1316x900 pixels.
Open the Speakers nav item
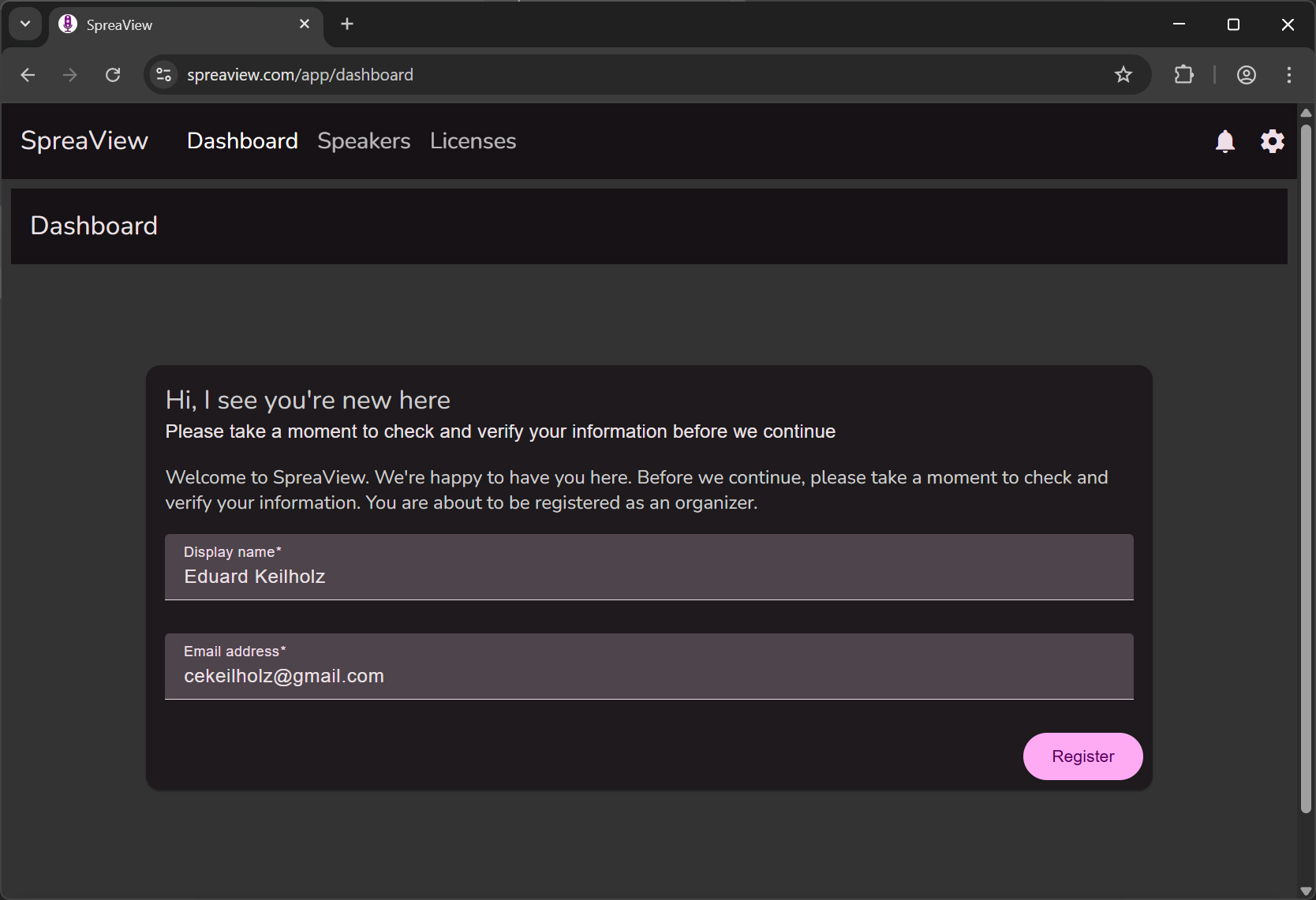click(x=364, y=141)
